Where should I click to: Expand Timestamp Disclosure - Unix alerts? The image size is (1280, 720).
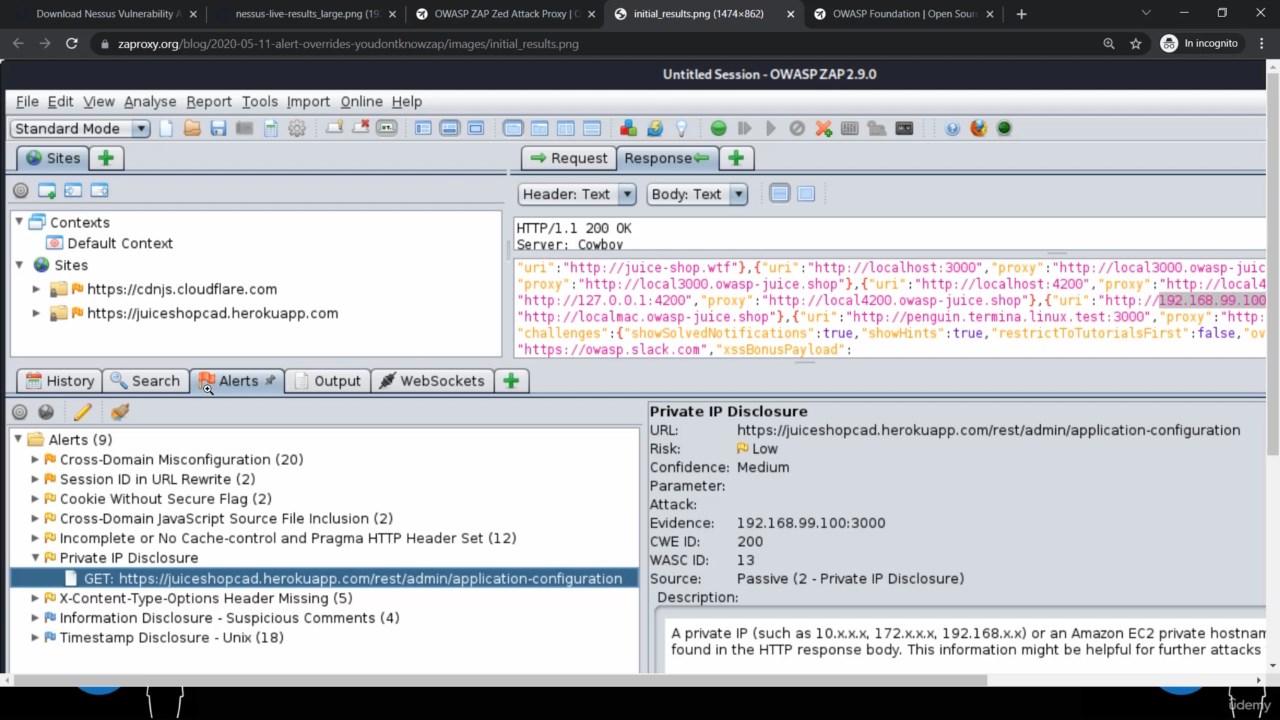(35, 638)
